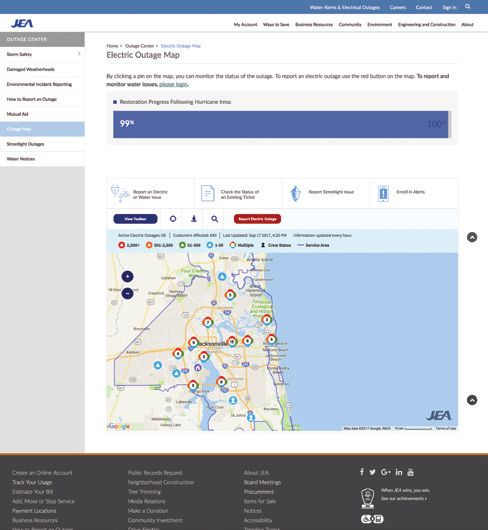Expand the Storm Safety sidebar chevron

click(x=79, y=54)
